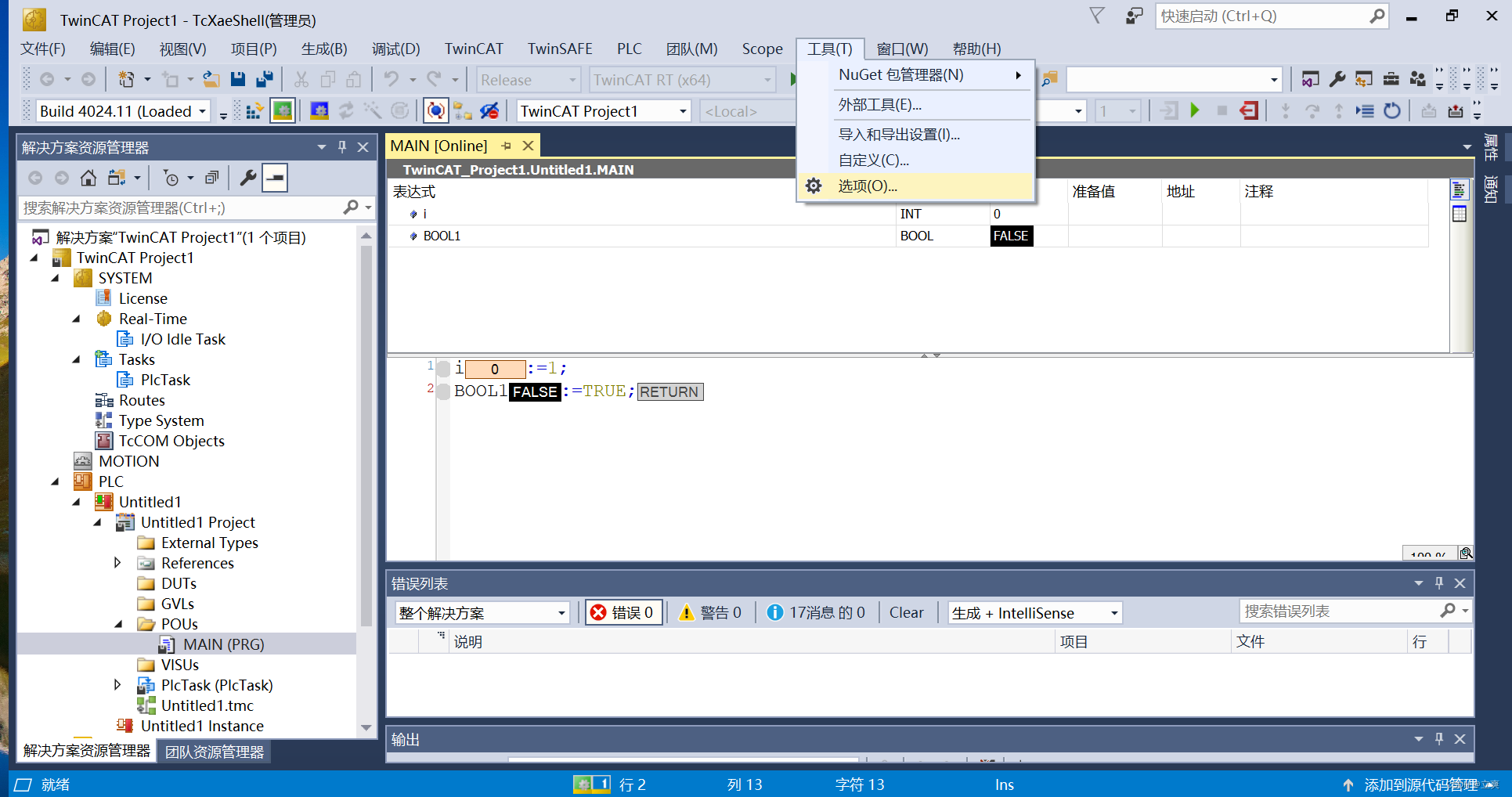Viewport: 1512px width, 797px height.
Task: Click the 快速启动 quick launch field
Action: tap(1272, 16)
